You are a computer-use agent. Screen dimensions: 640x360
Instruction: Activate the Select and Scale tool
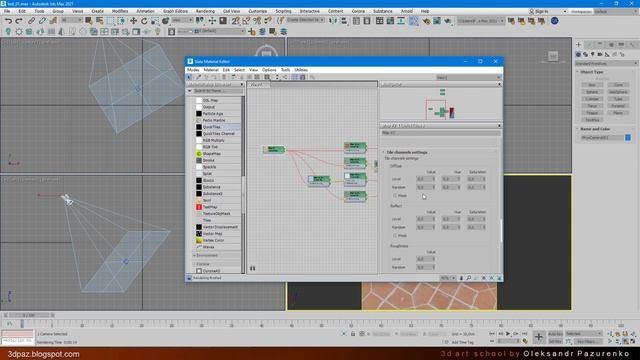(x=155, y=20)
